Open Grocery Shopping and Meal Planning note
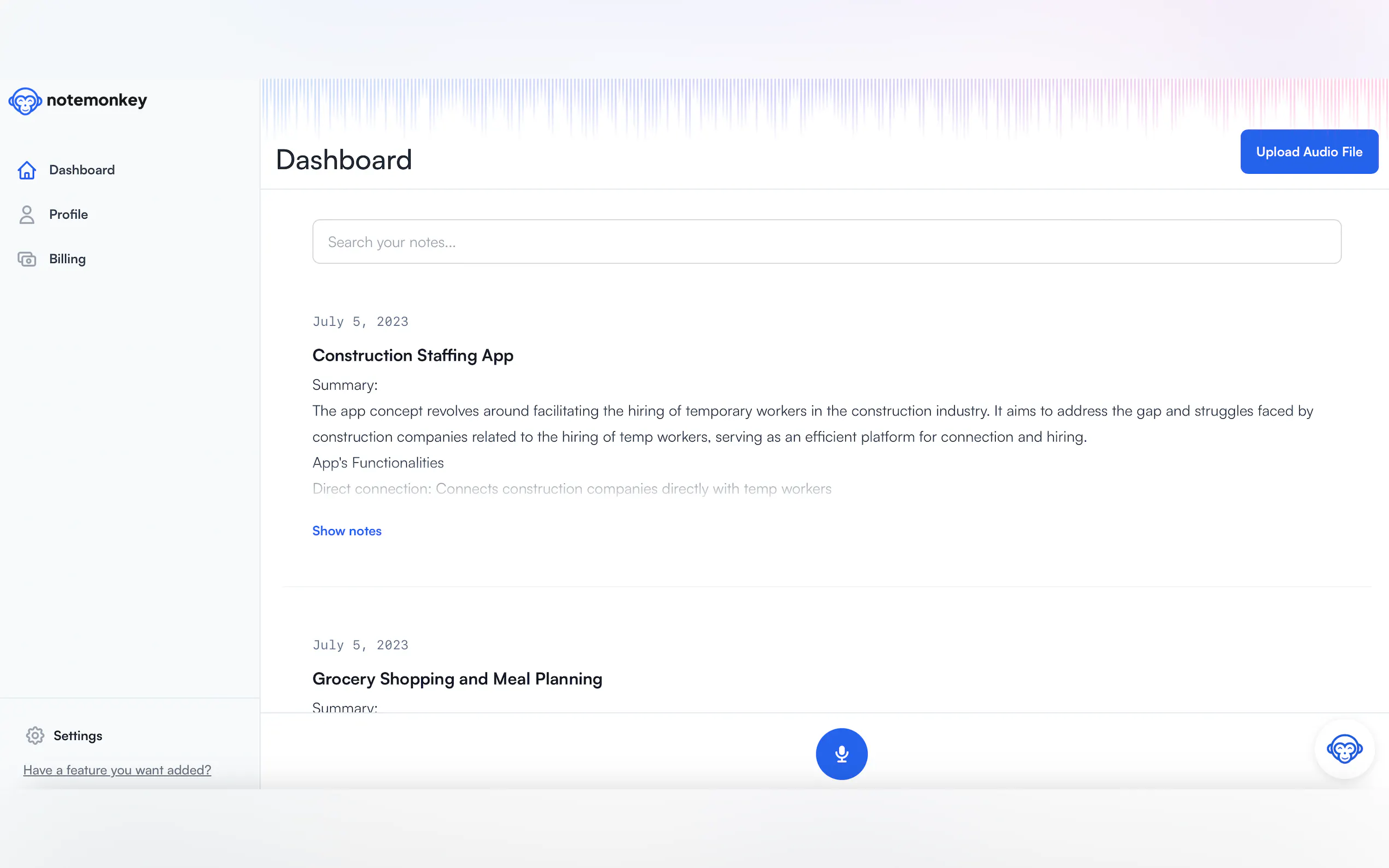This screenshot has width=1389, height=868. pos(457,678)
